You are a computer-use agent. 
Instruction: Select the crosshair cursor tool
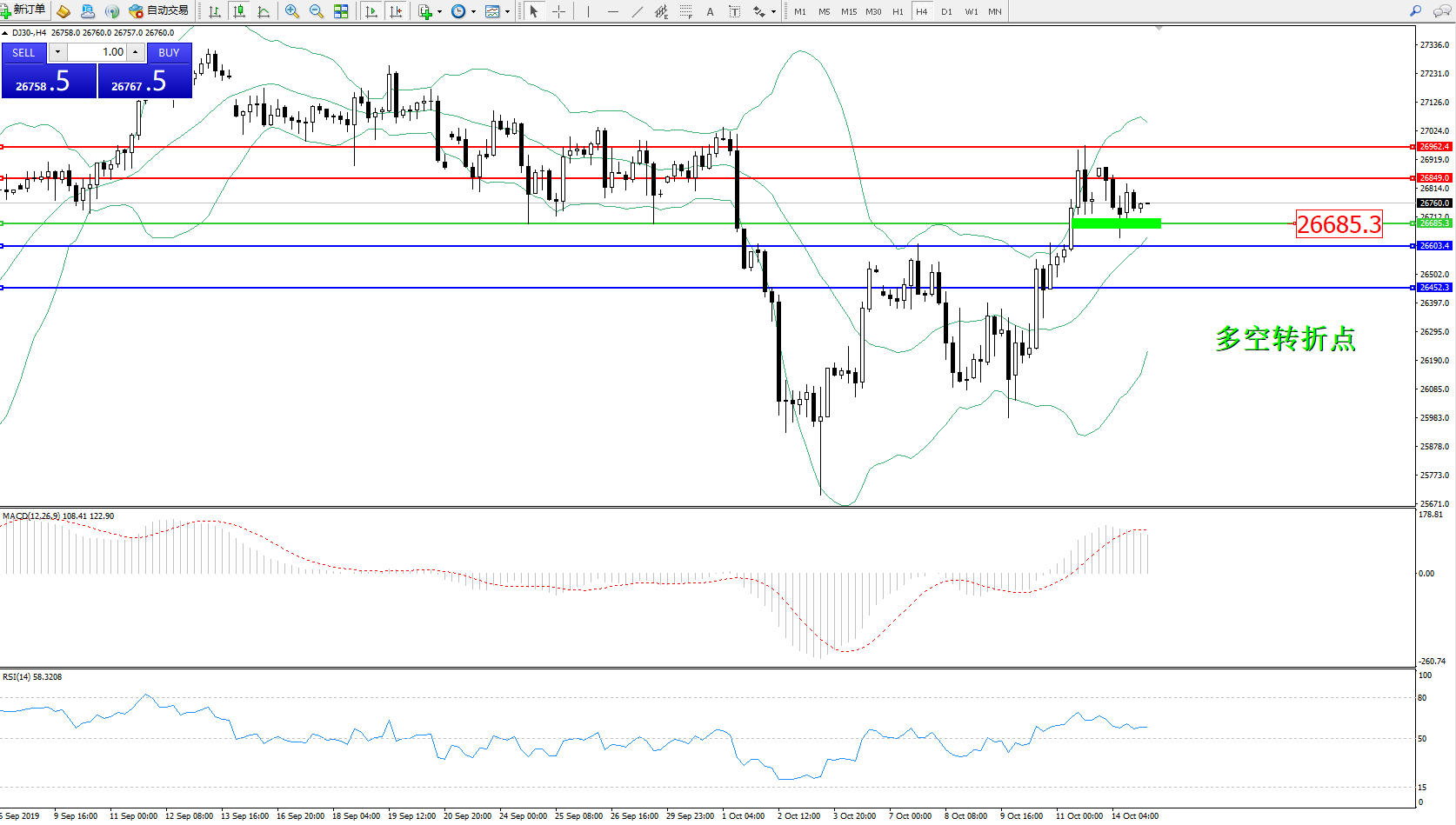tap(558, 11)
